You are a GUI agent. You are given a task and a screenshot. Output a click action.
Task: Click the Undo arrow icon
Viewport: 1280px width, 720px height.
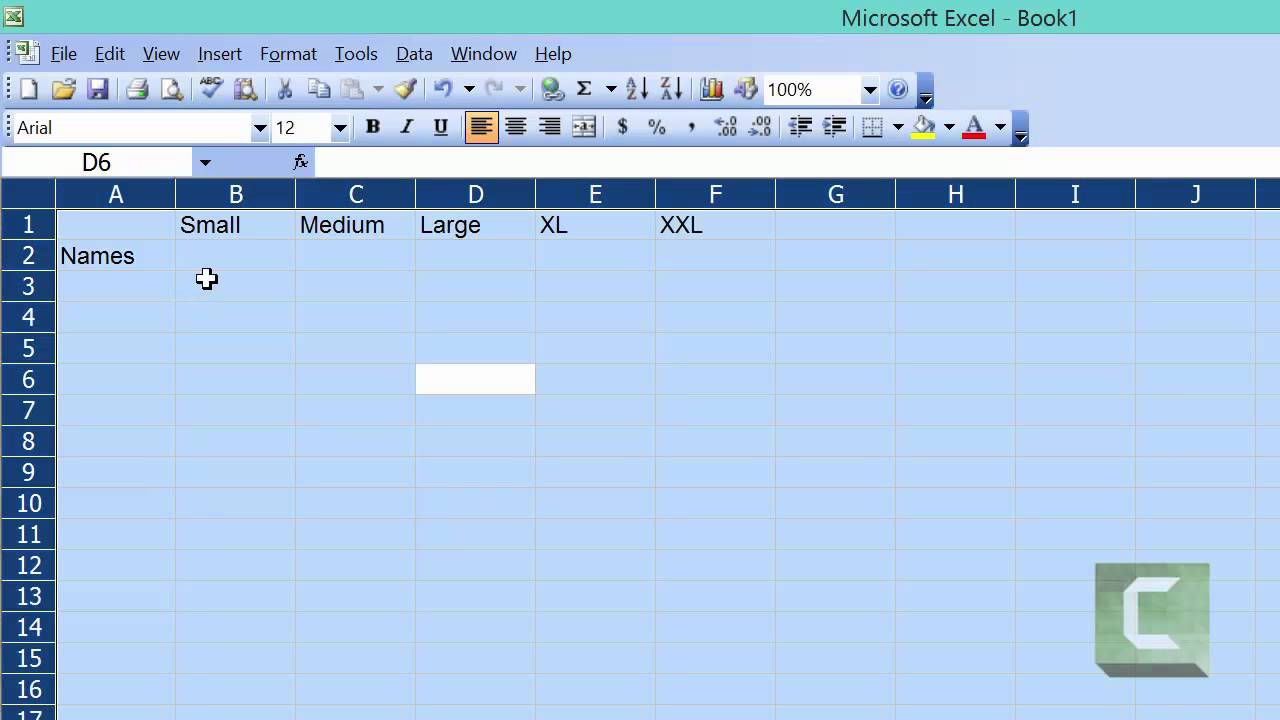(443, 90)
